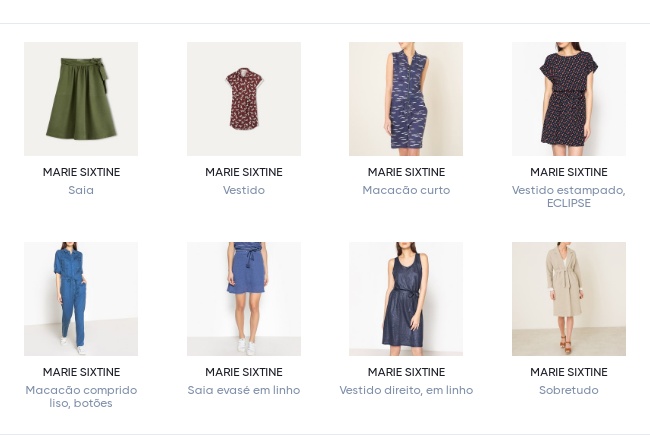Click MARIE SIXTINE brand above "Saia evasé em linho"
The image size is (650, 435).
[x=244, y=372]
